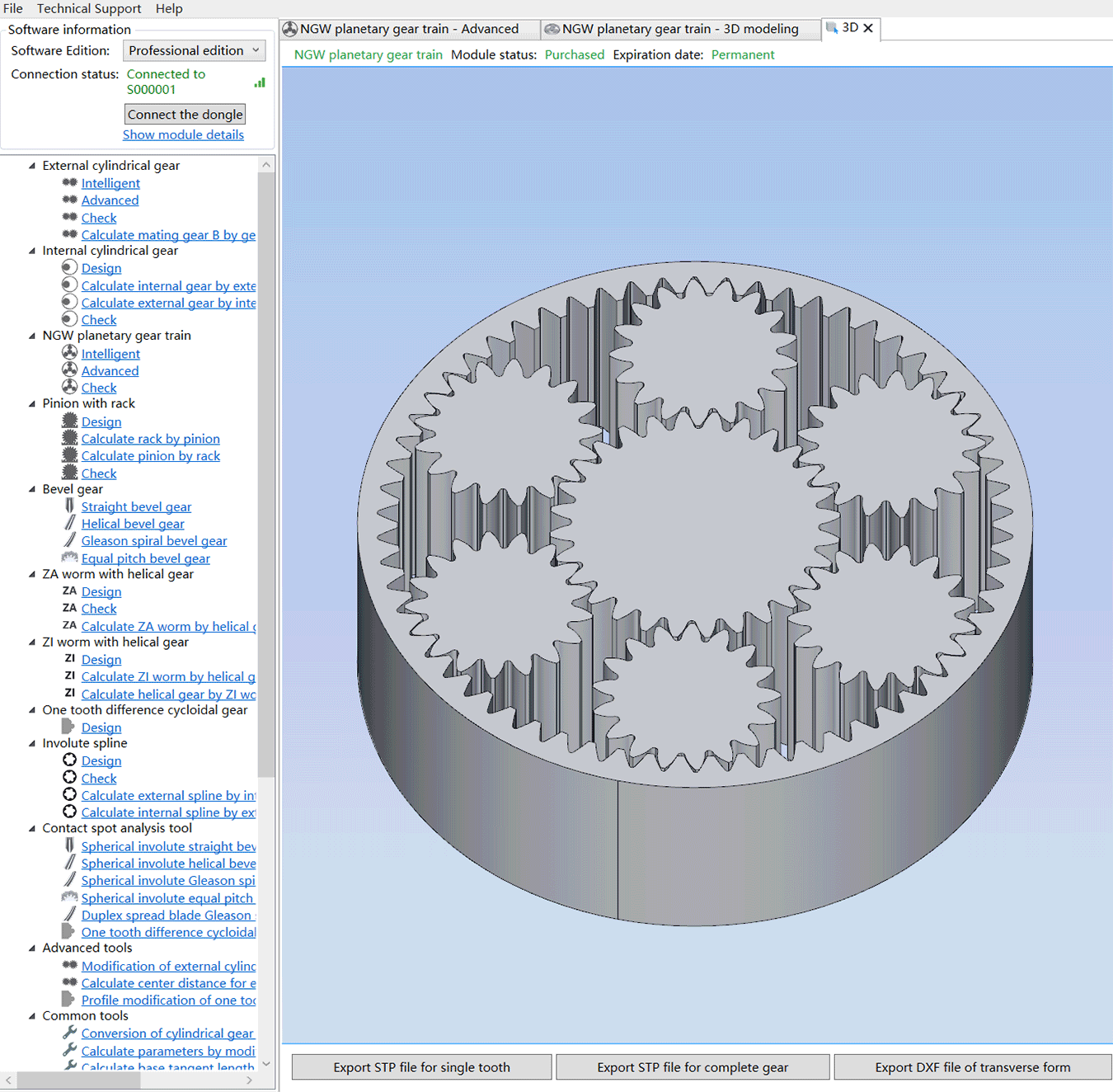Screen dimensions: 1113x1092
Task: Click the spline icon beside Involute spline Check
Action: click(x=69, y=778)
